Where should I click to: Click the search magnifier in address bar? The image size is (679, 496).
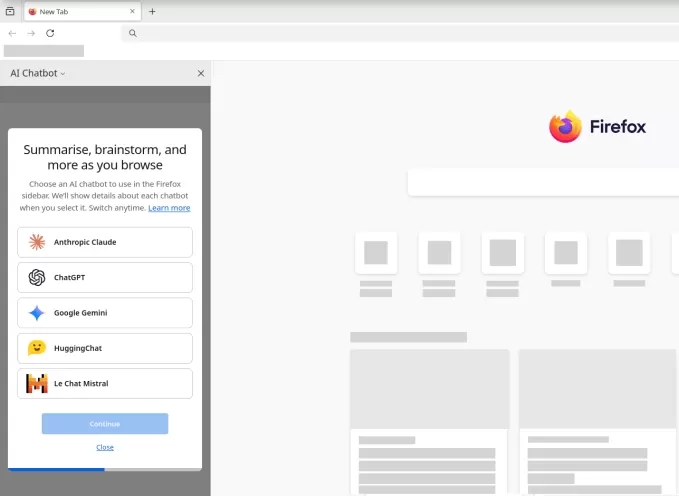tap(133, 33)
